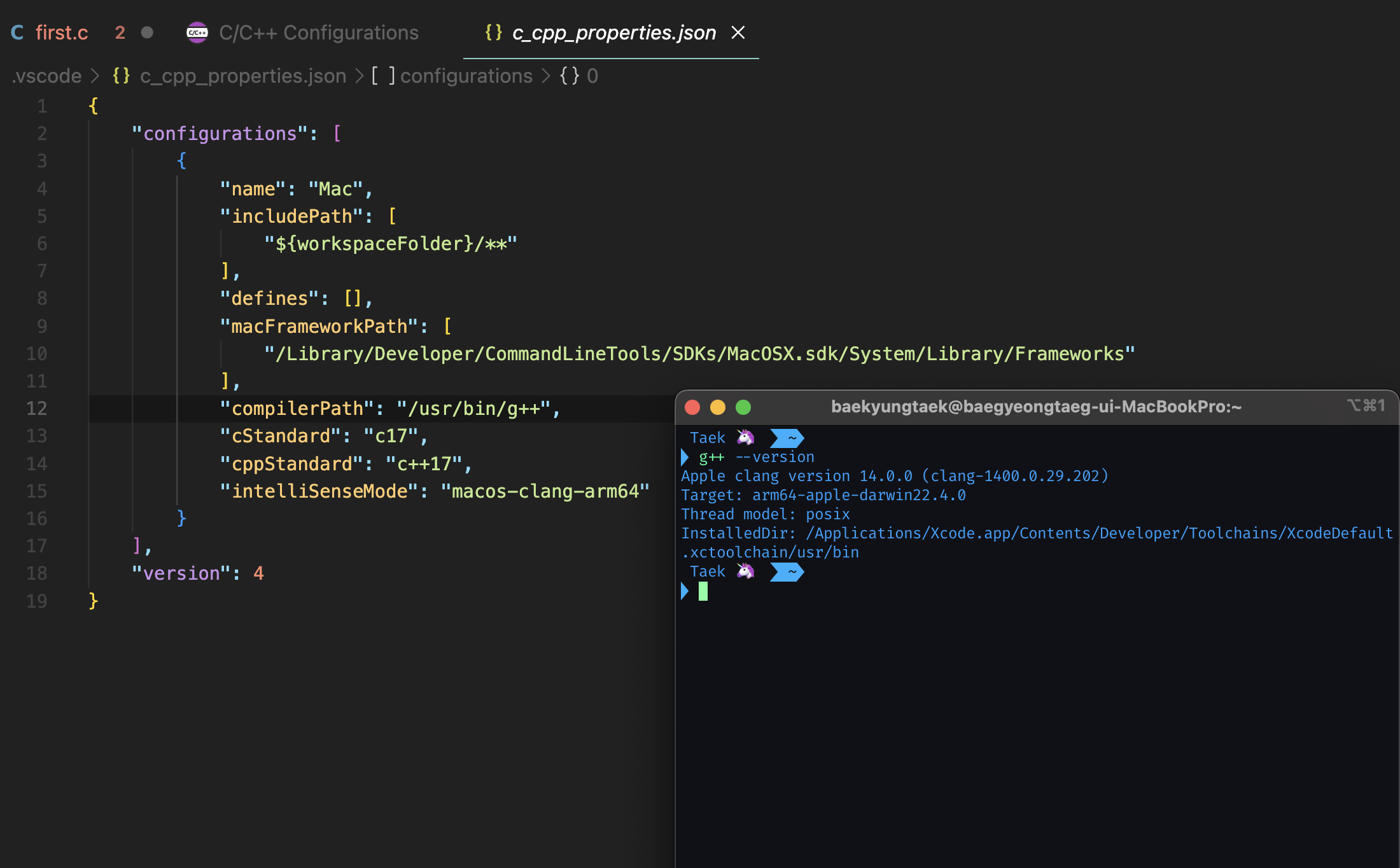Click the "${workspaceFolder}/**" string

pyautogui.click(x=390, y=244)
